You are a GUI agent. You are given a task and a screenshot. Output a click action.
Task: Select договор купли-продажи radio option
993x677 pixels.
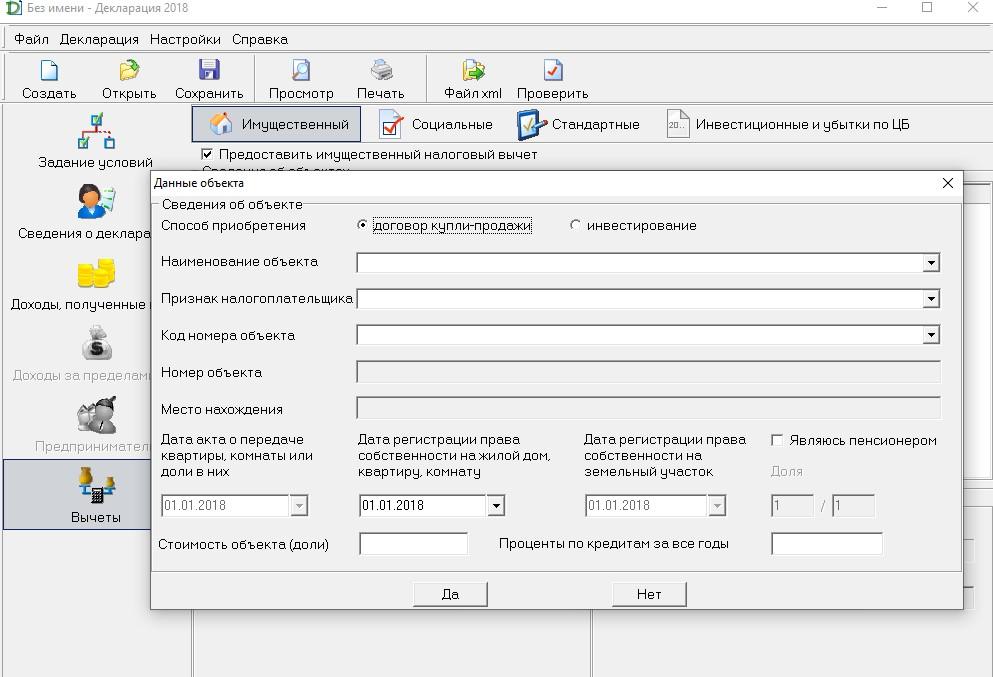click(x=362, y=225)
